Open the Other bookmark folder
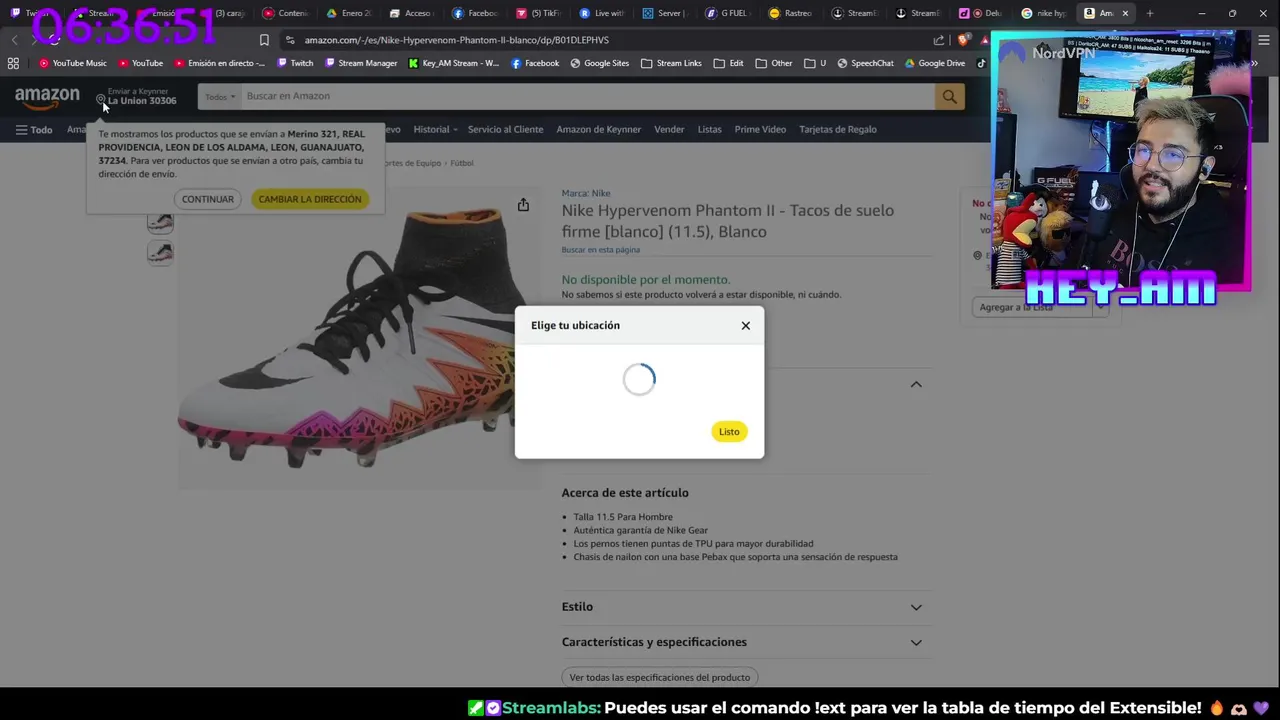 (x=774, y=63)
